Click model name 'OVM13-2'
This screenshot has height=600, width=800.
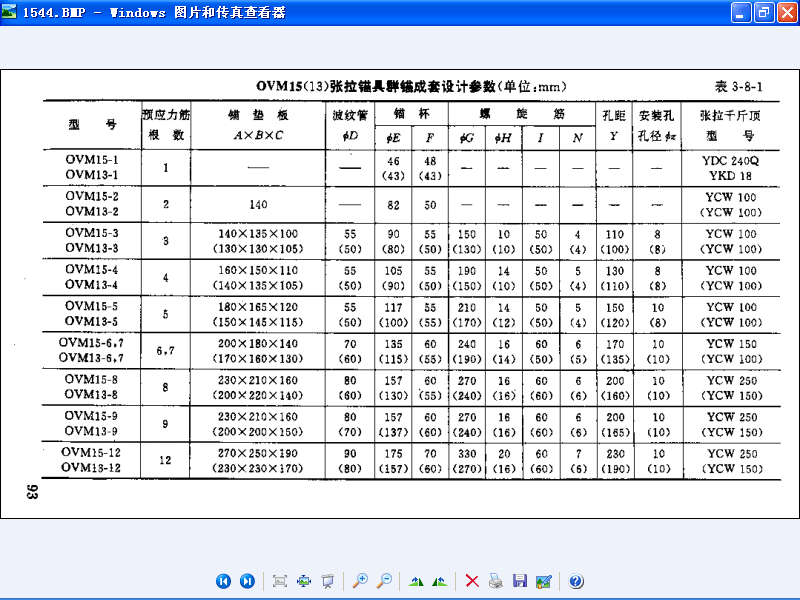tap(92, 211)
